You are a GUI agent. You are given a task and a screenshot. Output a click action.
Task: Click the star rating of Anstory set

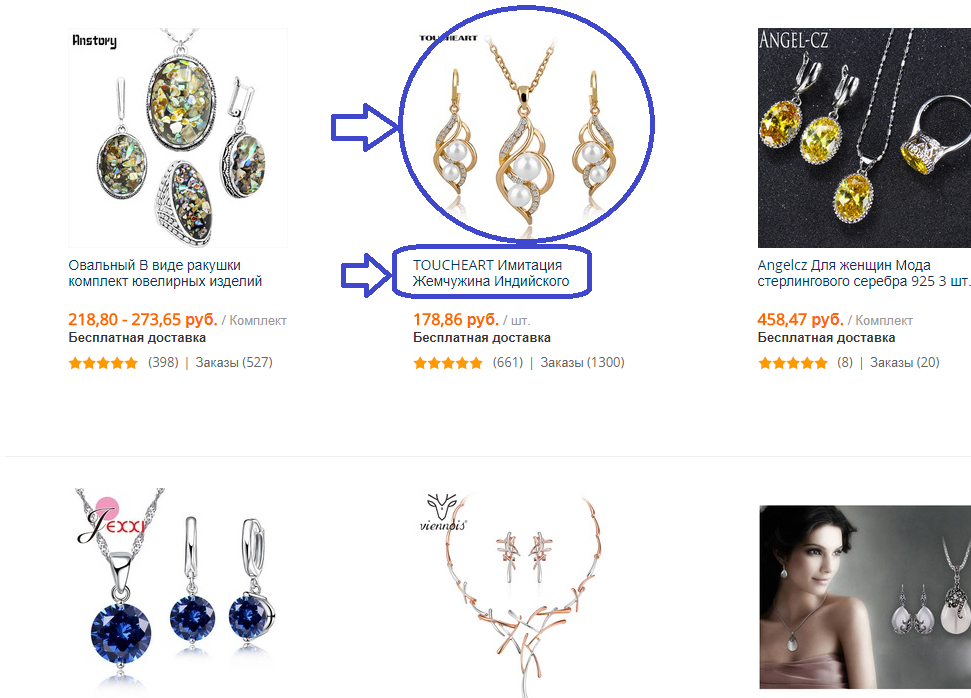[103, 363]
